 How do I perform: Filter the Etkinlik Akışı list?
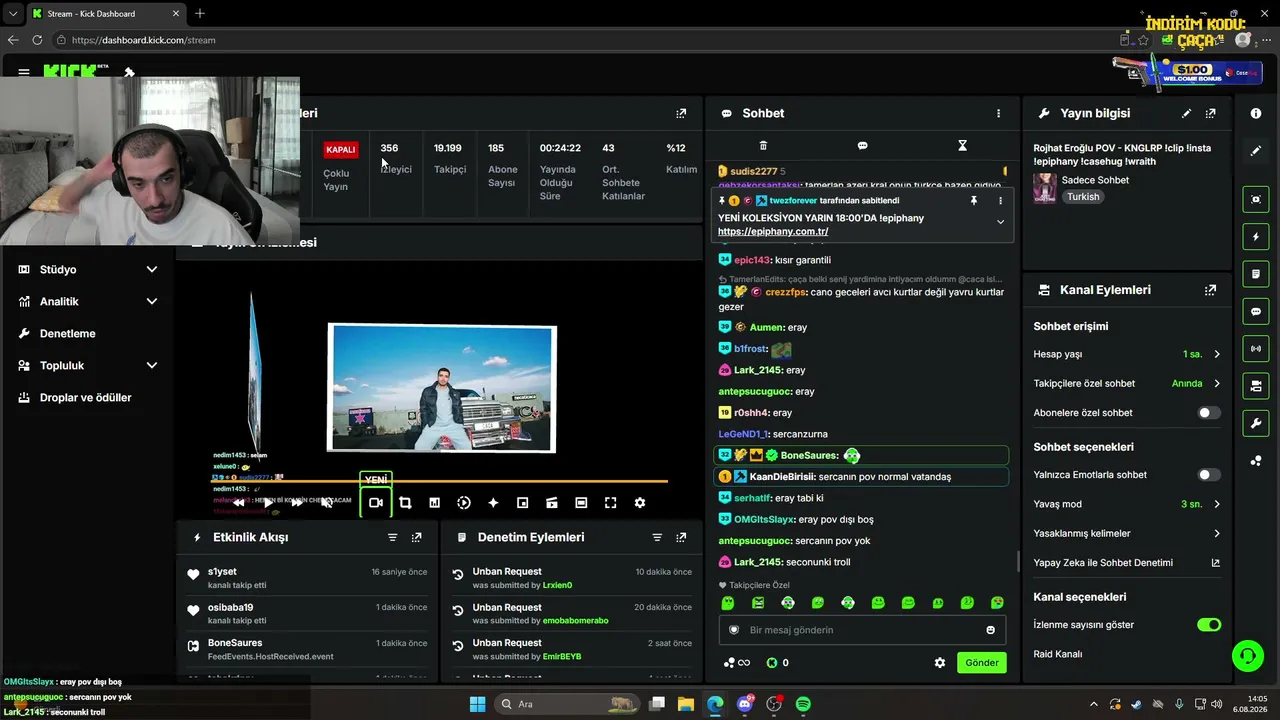click(393, 537)
